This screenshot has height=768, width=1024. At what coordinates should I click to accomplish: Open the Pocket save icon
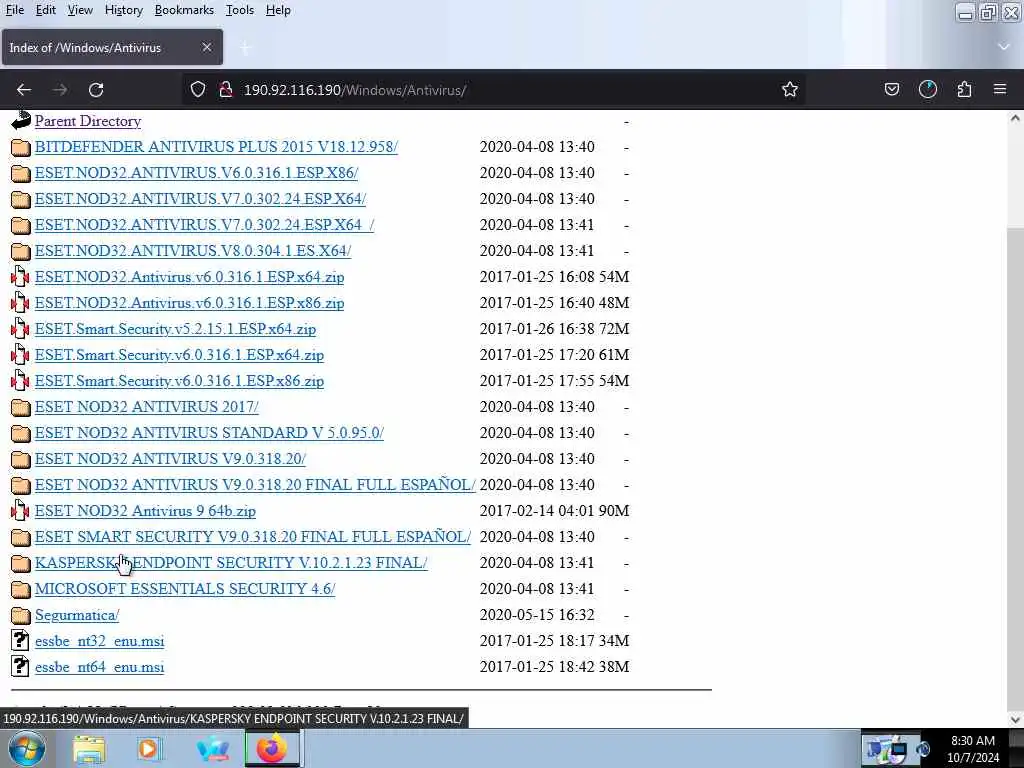tap(891, 89)
